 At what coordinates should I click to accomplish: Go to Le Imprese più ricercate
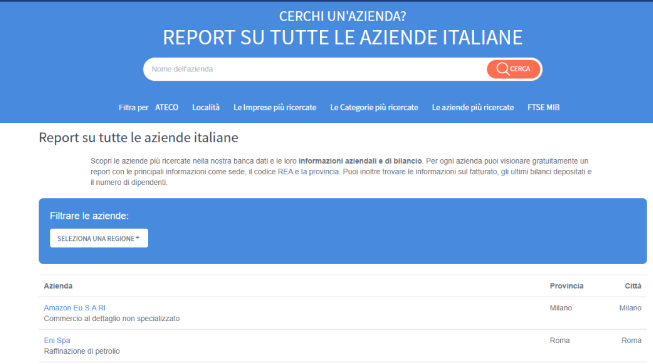point(275,107)
